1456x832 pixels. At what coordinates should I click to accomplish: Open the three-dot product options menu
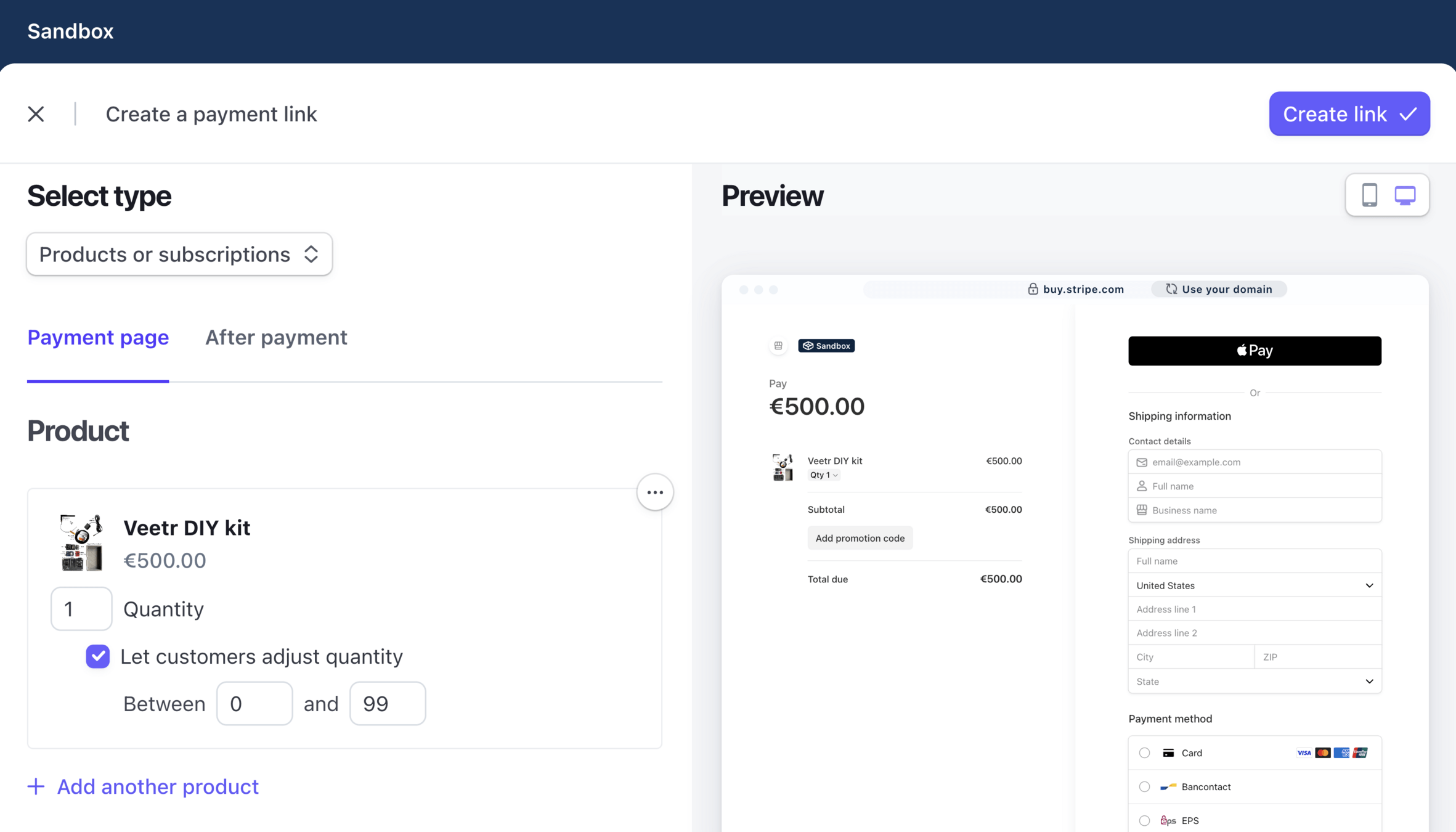click(654, 492)
